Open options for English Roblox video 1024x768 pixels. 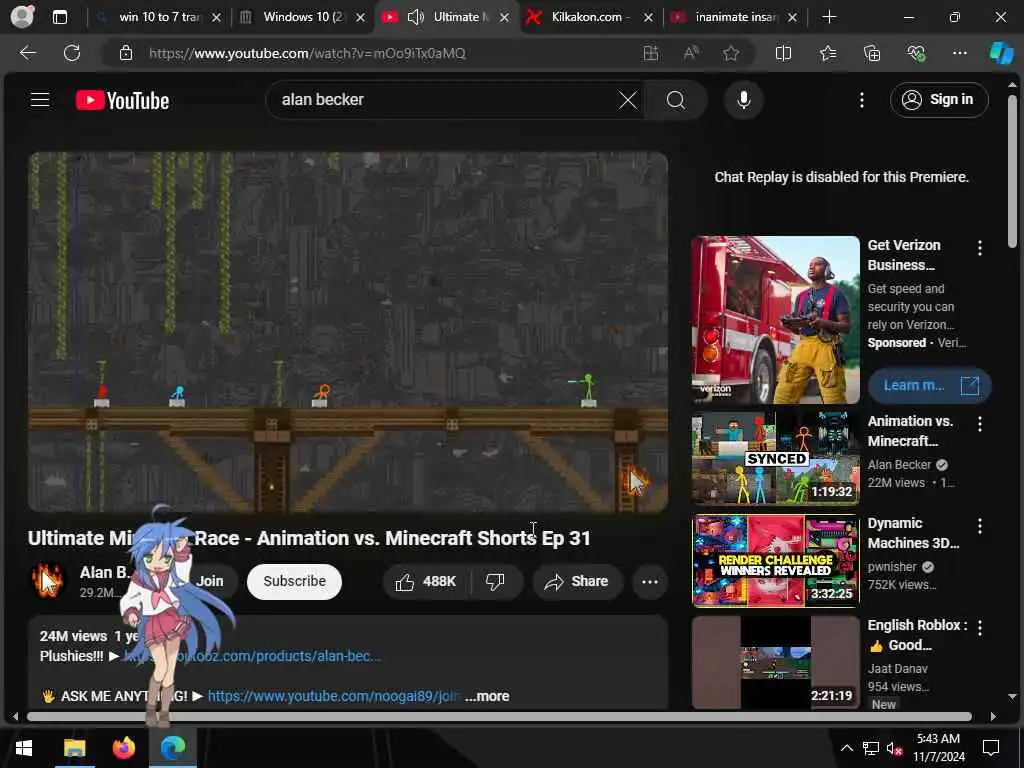click(x=980, y=628)
